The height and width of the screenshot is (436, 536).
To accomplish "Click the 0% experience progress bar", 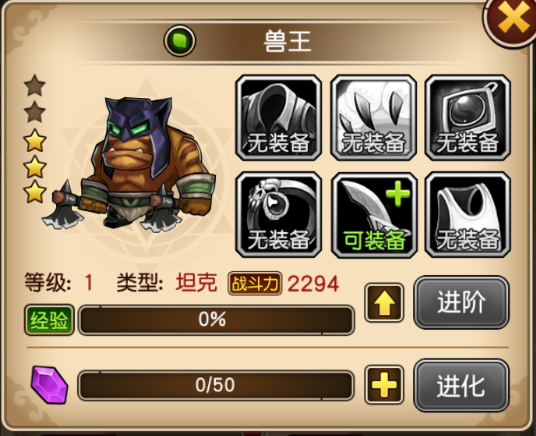I will click(x=216, y=320).
